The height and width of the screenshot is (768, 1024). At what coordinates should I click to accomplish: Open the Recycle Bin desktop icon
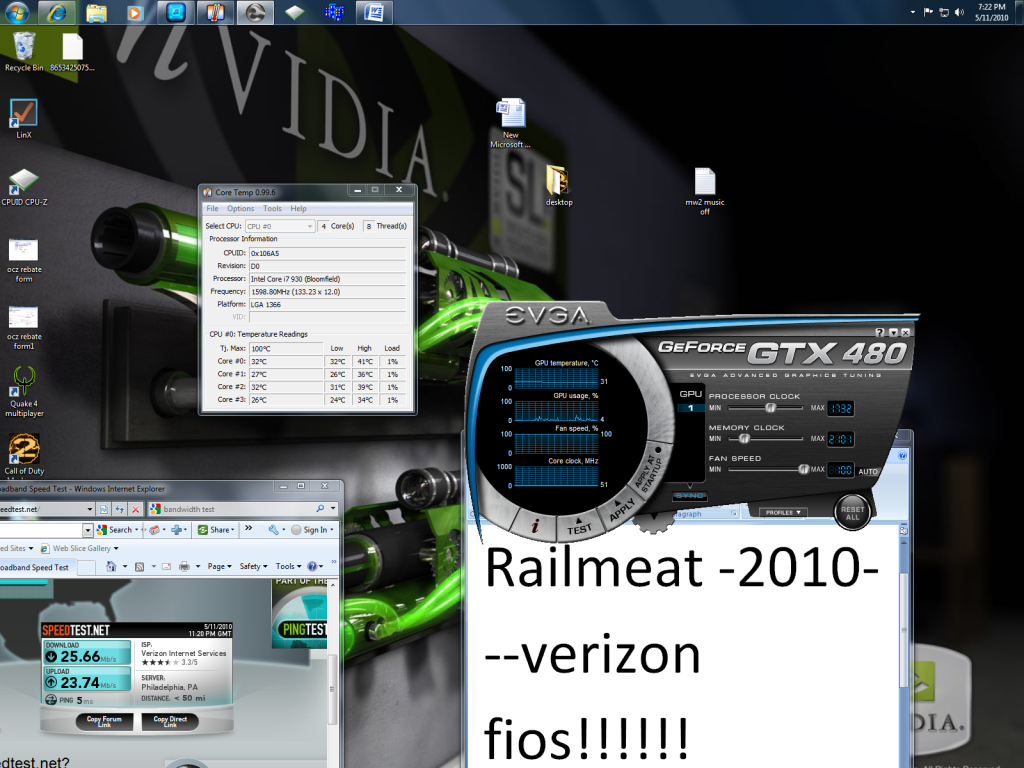tap(24, 52)
